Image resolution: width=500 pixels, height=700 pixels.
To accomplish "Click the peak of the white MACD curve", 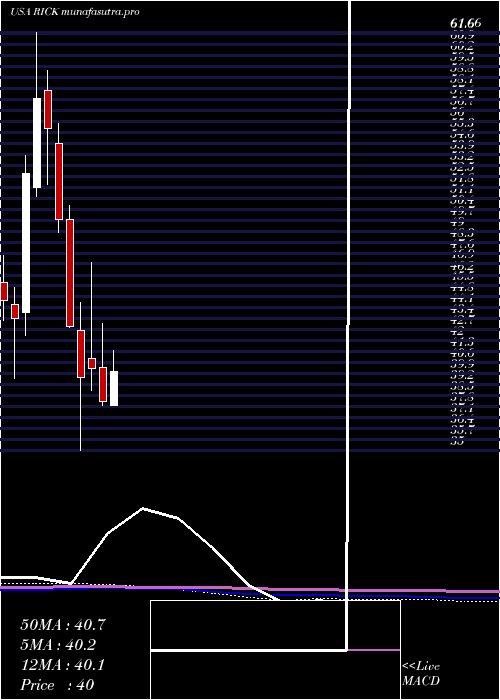I will (x=143, y=508).
